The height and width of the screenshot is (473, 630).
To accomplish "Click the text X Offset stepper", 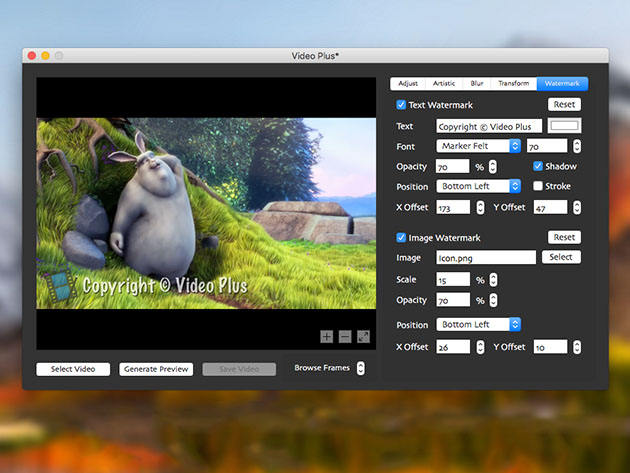I will point(480,207).
